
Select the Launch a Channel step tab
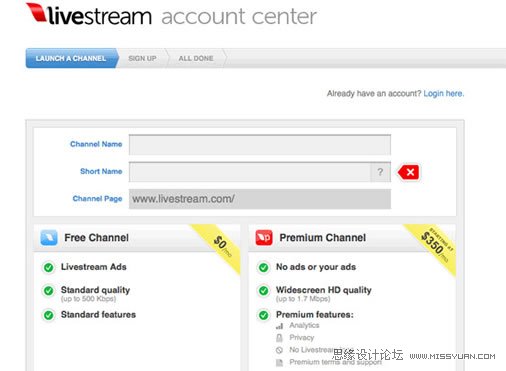[x=72, y=58]
